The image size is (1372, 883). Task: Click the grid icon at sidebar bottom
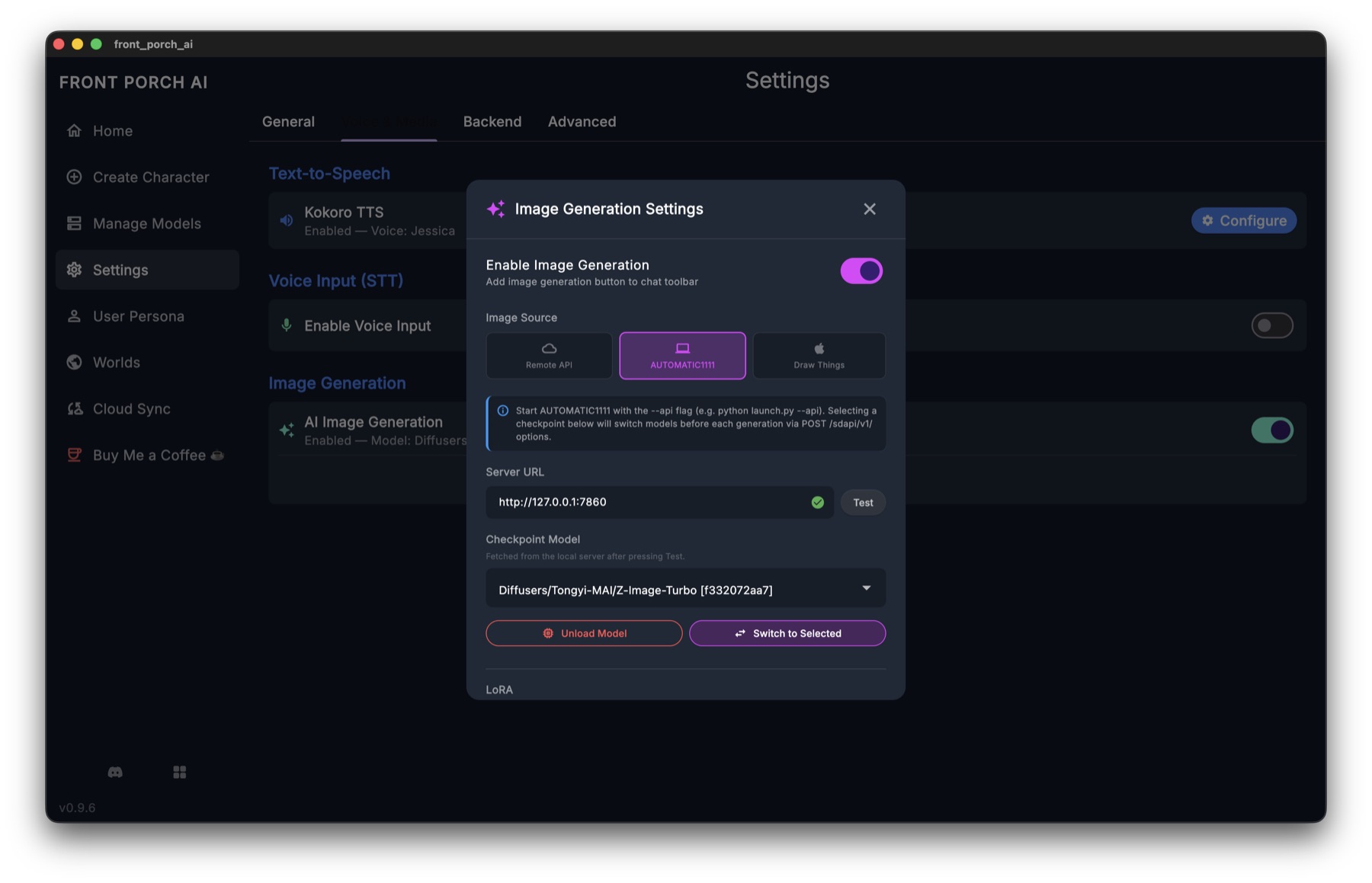coord(180,773)
